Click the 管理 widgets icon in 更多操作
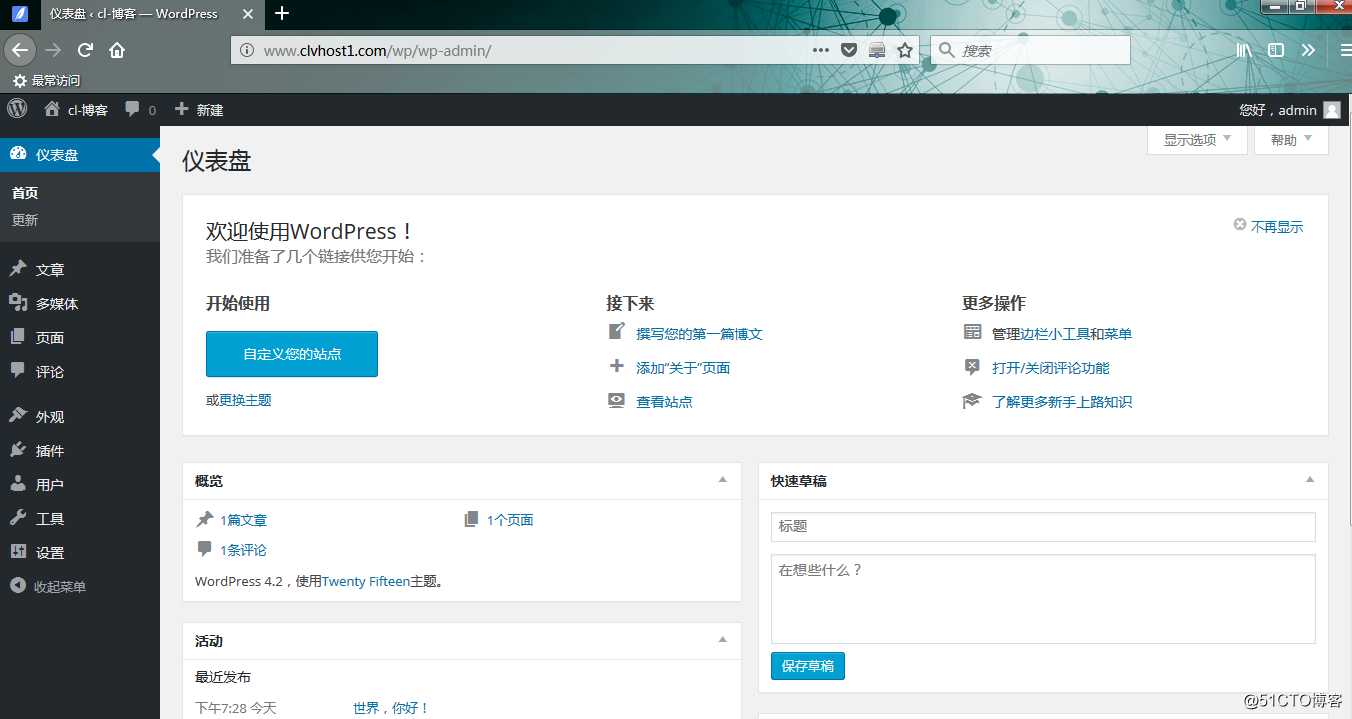The image size is (1352, 719). tap(972, 332)
